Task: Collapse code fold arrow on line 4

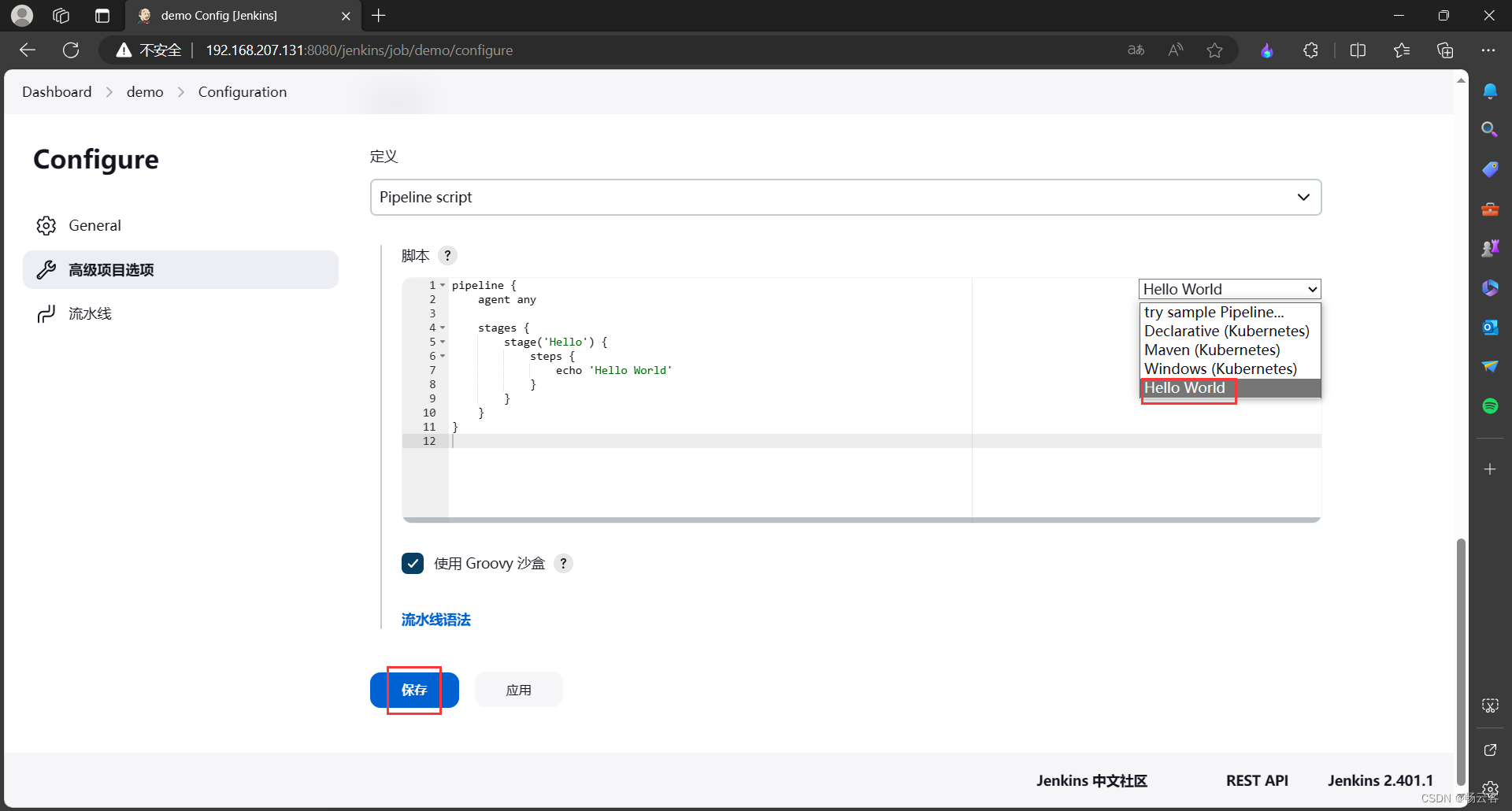Action: tap(443, 328)
